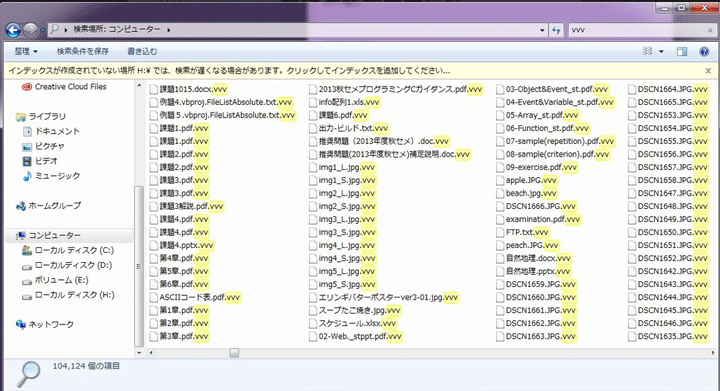Screen dimensions: 720x391
Task: Open ローカルディスク (D:)
Action: tap(67, 265)
